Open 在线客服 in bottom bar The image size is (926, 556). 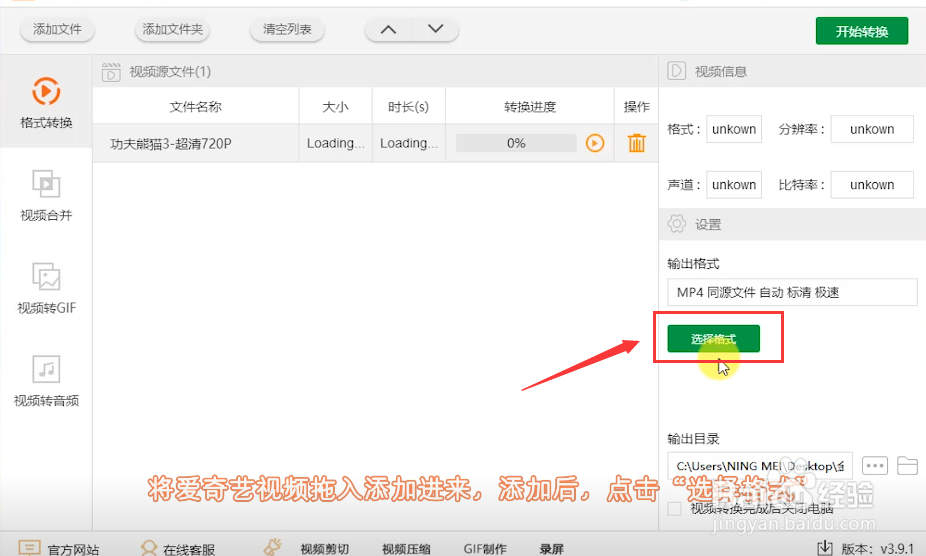point(178,549)
